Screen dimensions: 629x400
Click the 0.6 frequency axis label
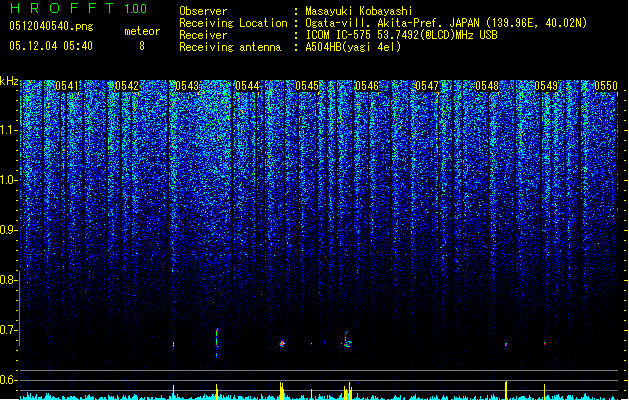coord(9,380)
